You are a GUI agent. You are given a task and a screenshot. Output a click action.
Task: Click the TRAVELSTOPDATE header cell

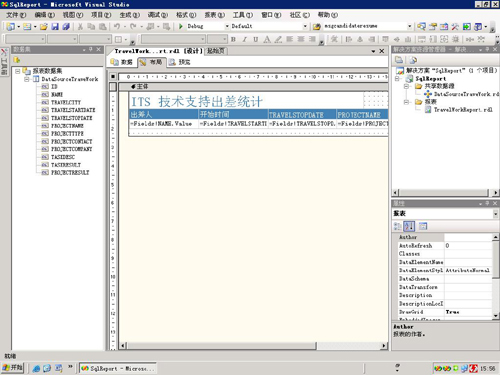click(x=302, y=115)
